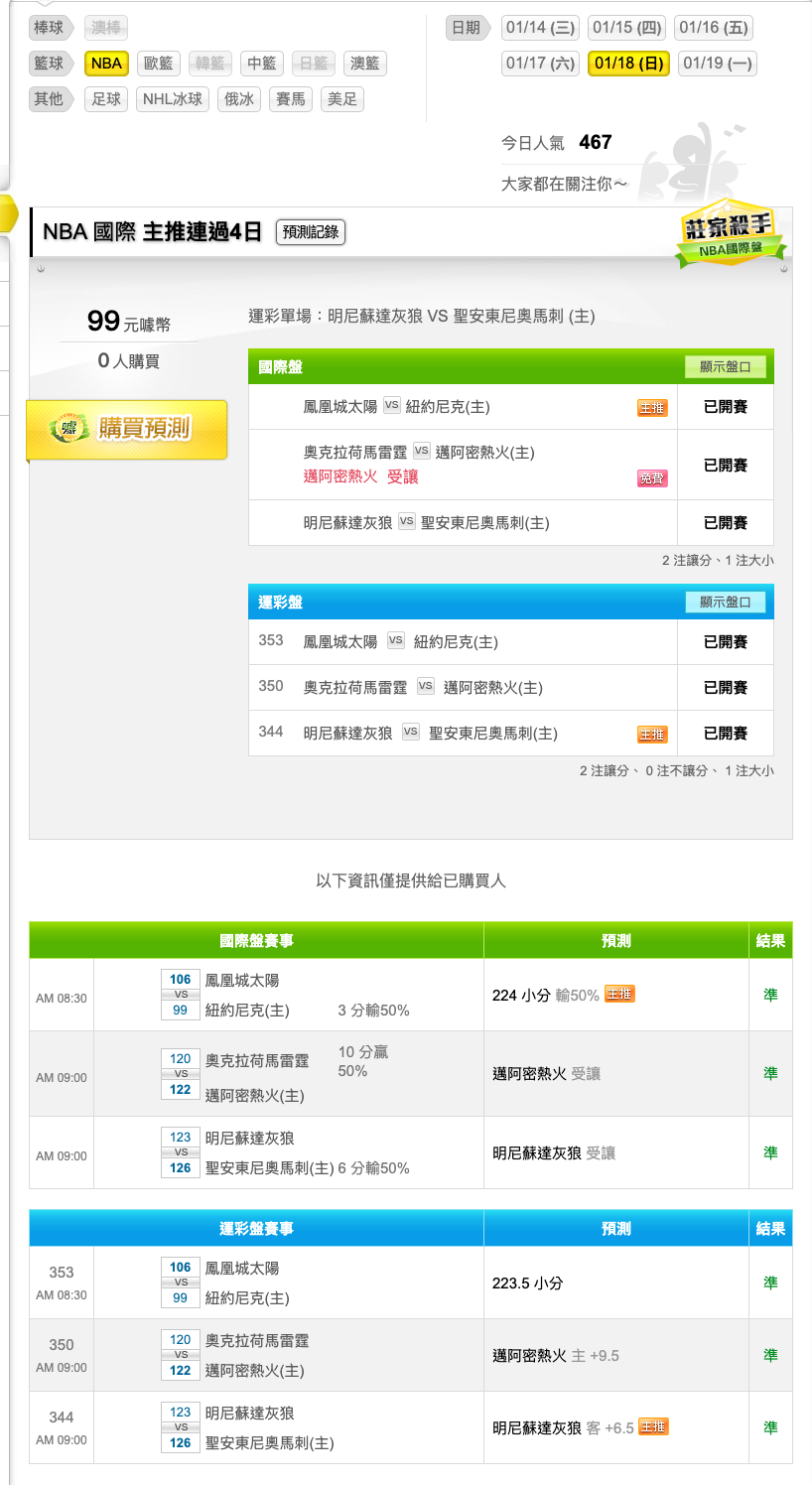Click the score box in lottery result 350

[181, 1355]
